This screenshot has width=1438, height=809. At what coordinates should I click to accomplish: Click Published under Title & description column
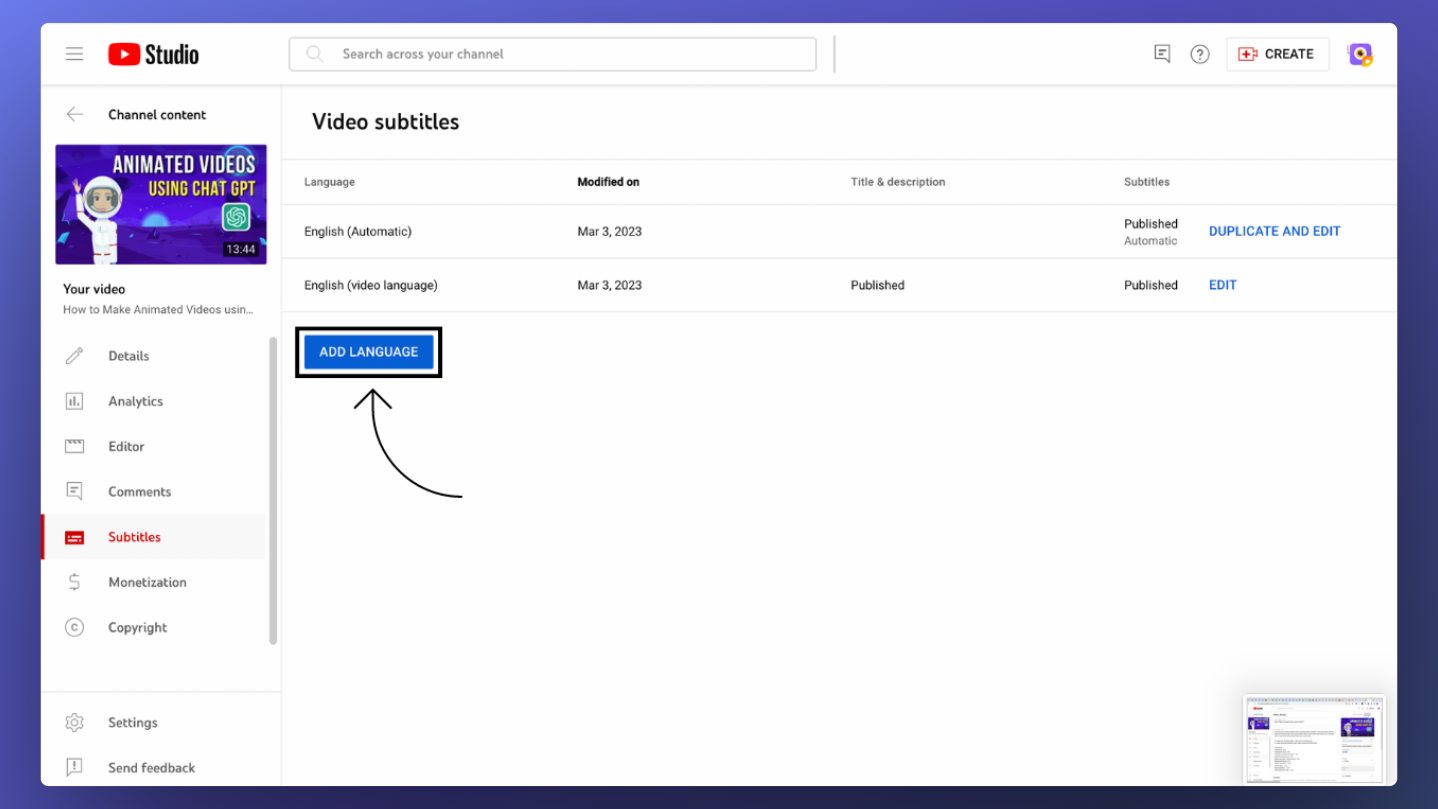pos(877,285)
